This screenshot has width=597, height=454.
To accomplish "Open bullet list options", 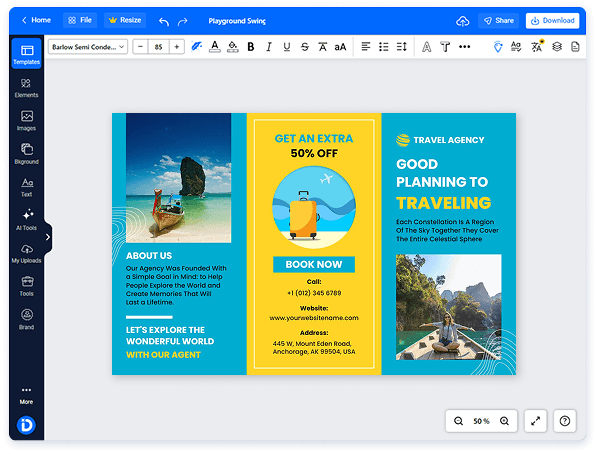I will tap(383, 46).
